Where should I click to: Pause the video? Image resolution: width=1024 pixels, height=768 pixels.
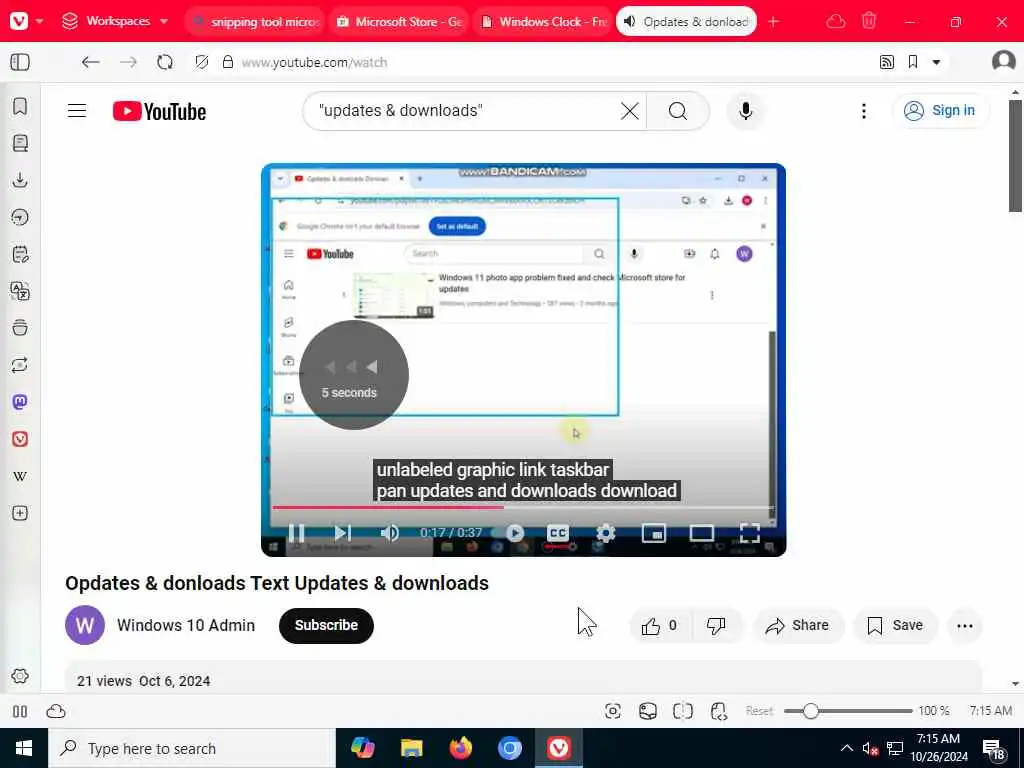coord(296,533)
